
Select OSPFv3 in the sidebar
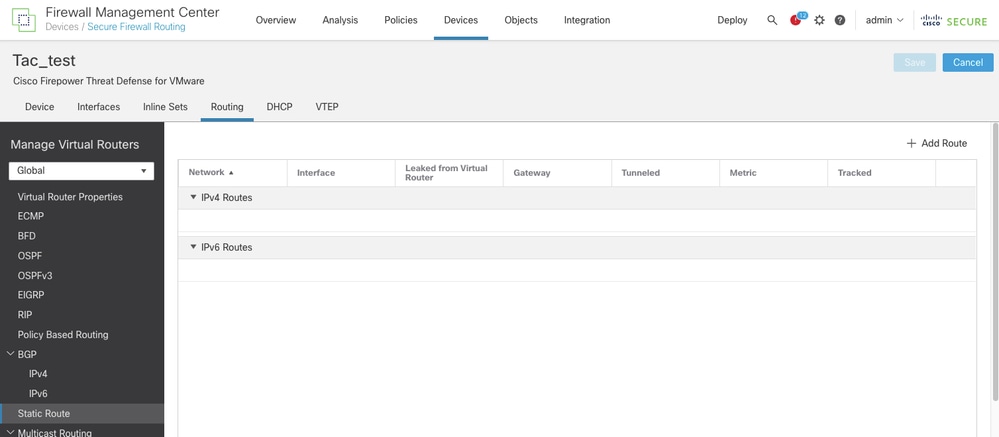(34, 276)
